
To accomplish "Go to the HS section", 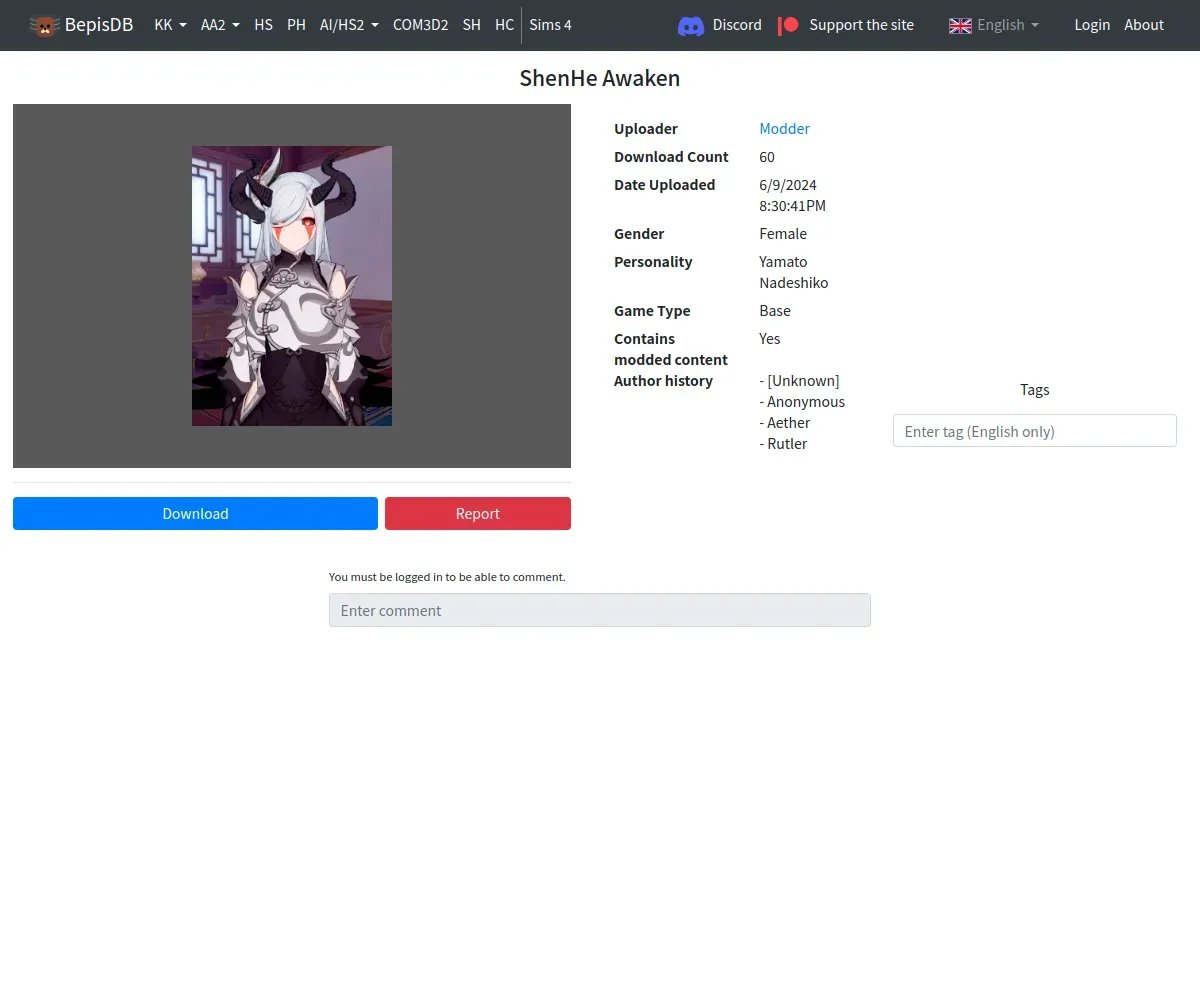I will [263, 25].
